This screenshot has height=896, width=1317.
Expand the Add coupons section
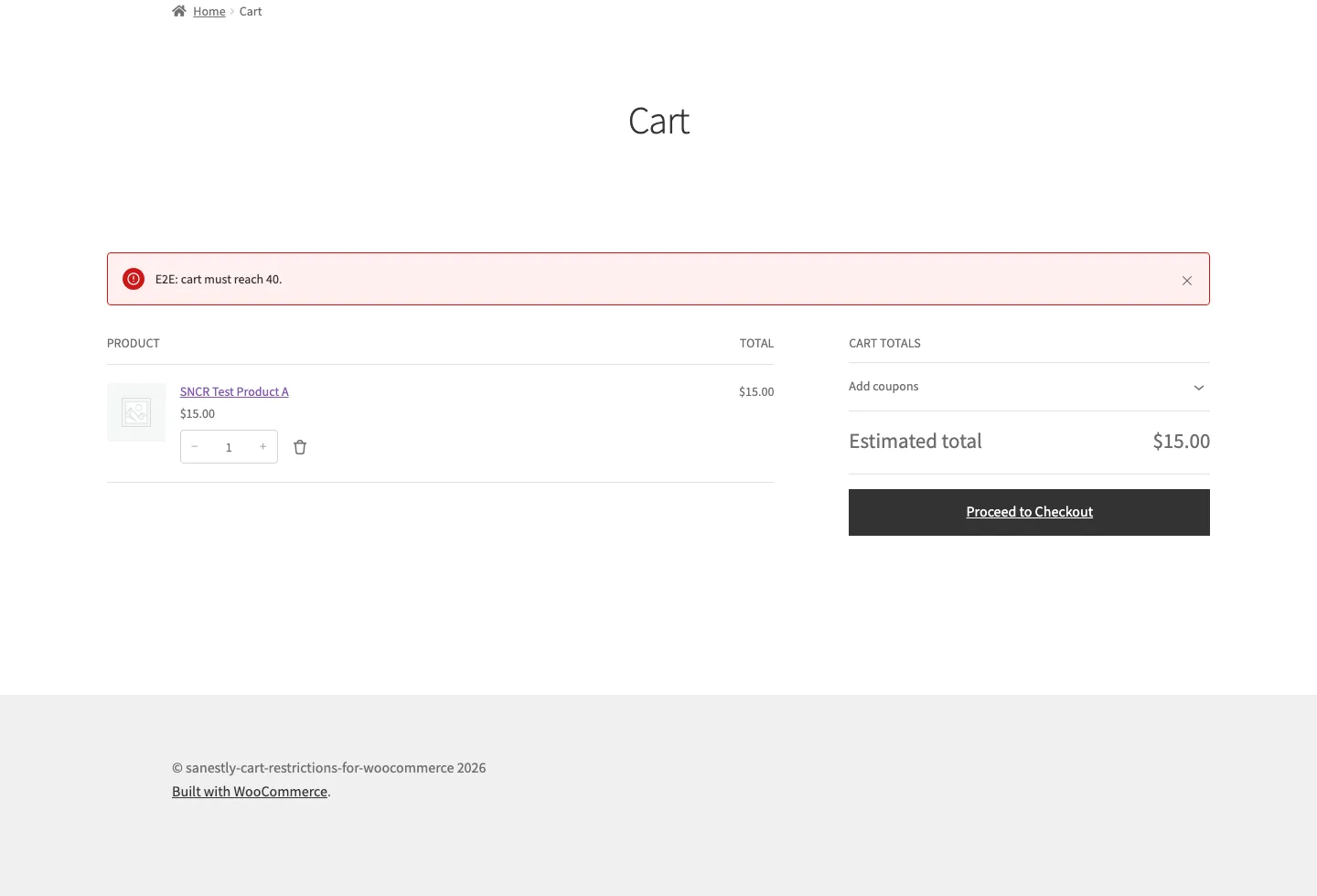(x=1029, y=387)
